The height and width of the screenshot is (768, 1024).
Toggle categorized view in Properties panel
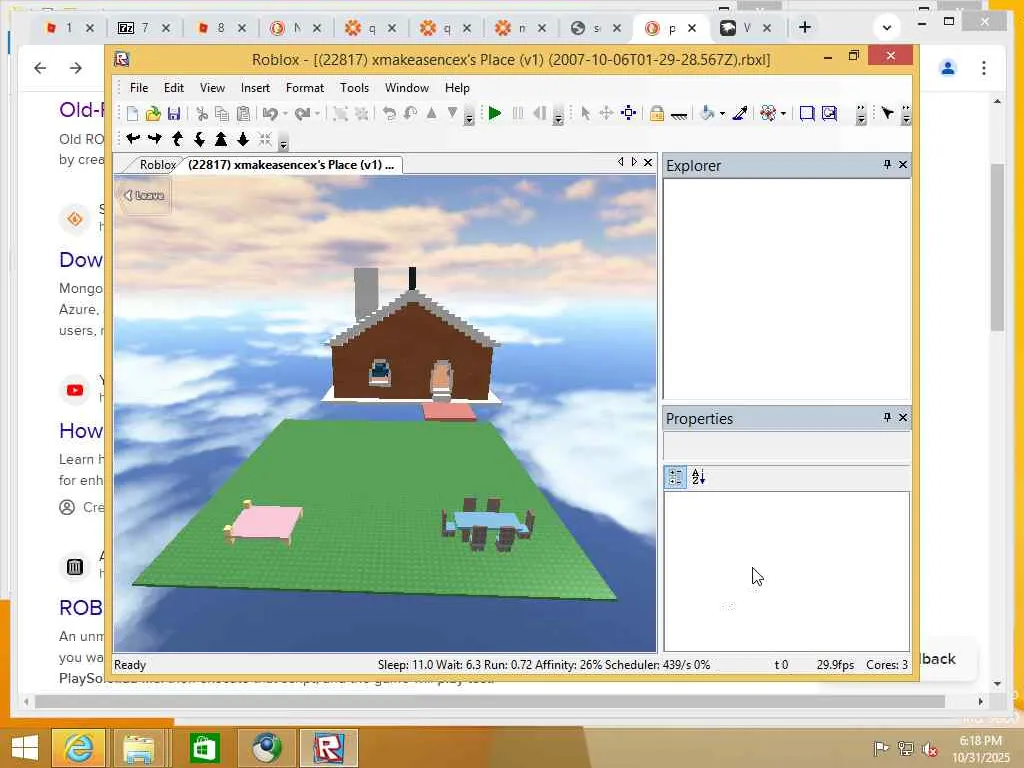[x=675, y=477]
